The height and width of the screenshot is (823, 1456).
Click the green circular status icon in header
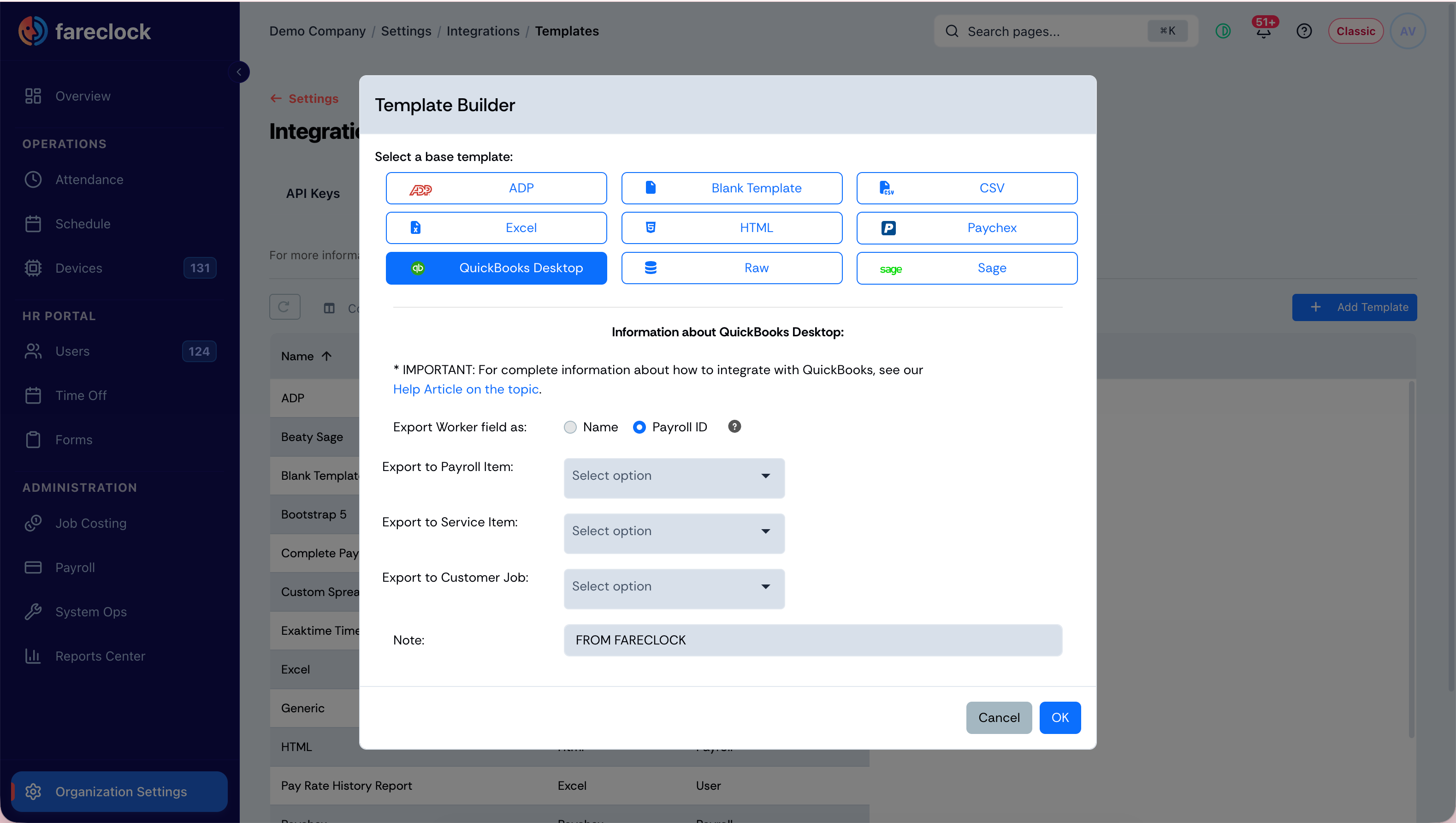point(1223,31)
